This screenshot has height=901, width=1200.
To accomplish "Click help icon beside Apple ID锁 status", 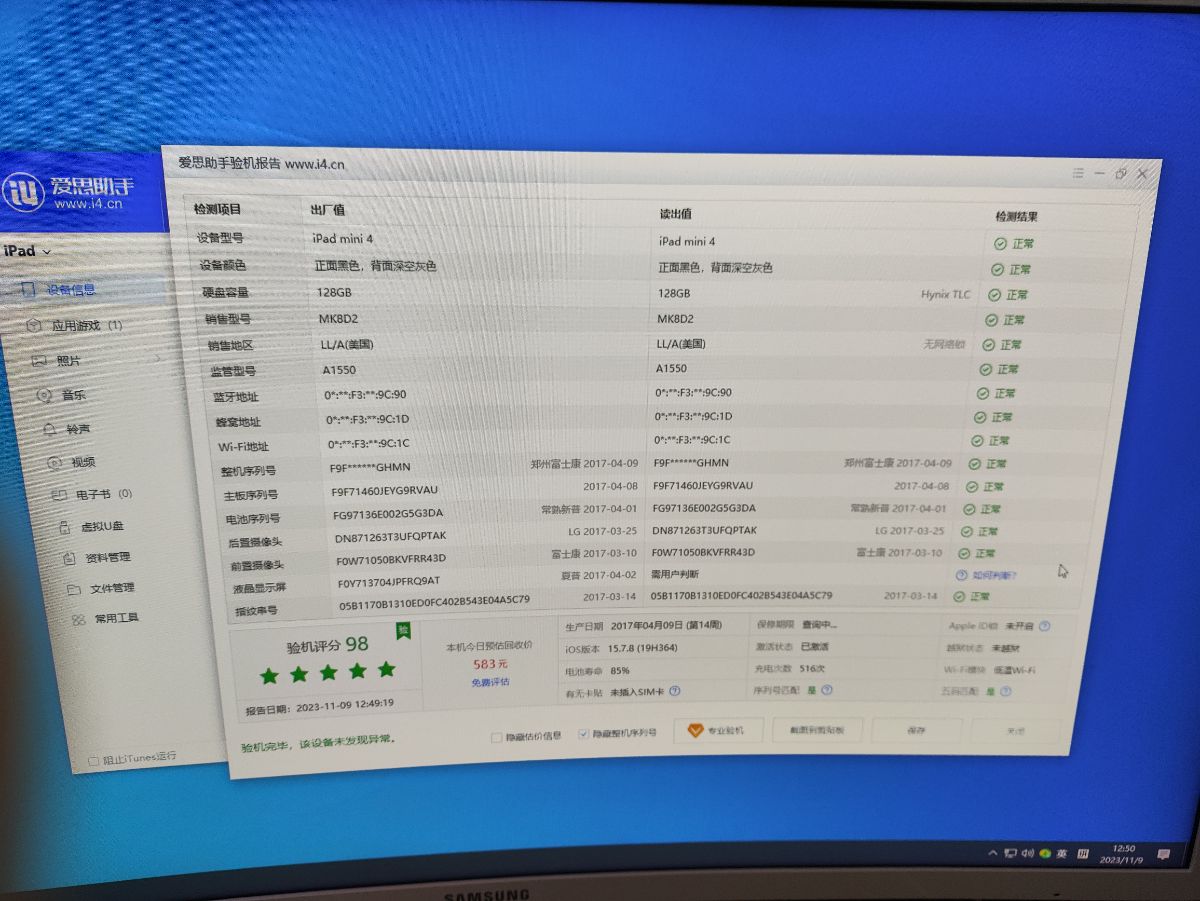I will click(x=1044, y=627).
